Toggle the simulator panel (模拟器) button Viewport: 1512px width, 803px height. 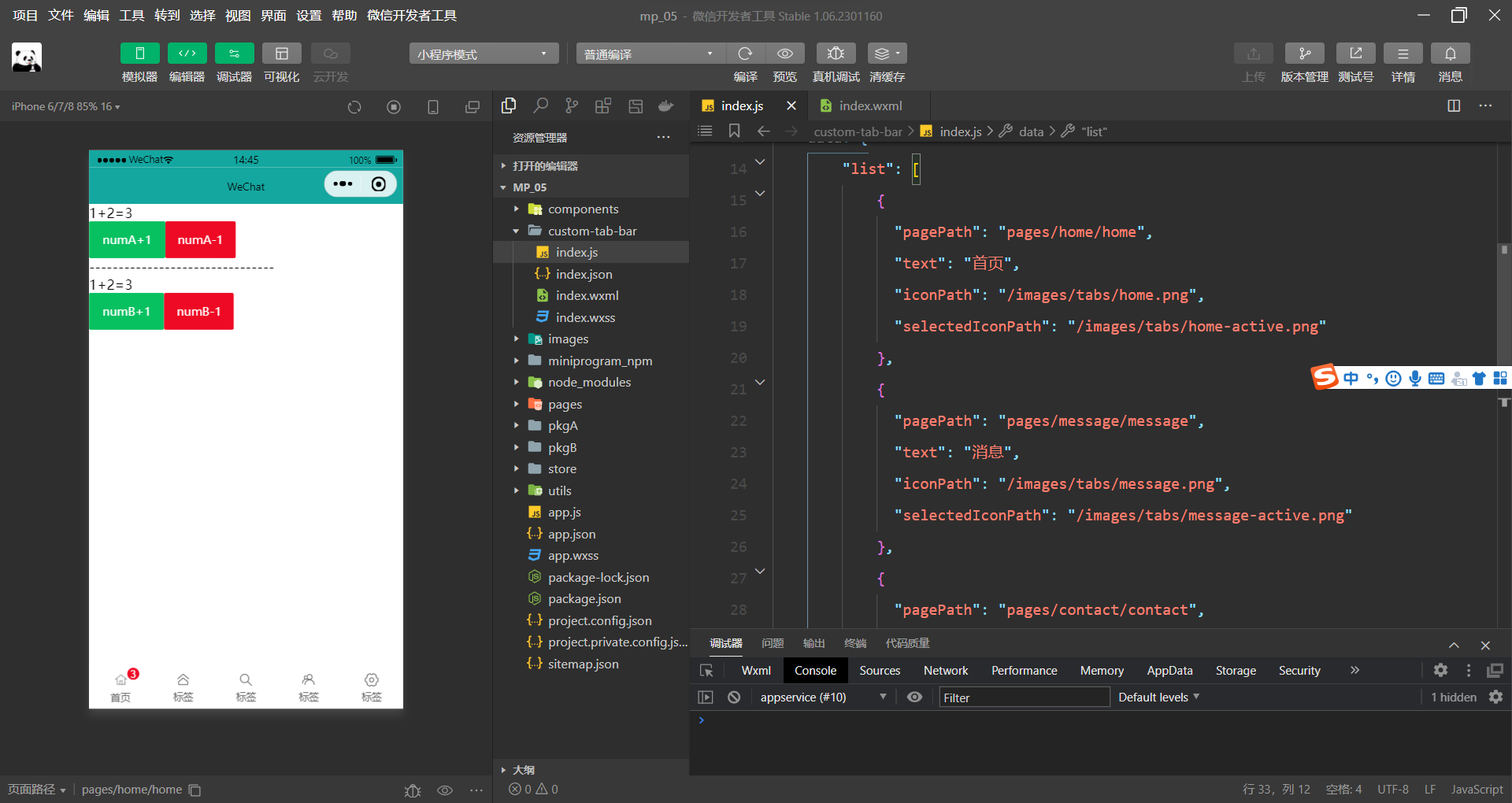point(139,54)
